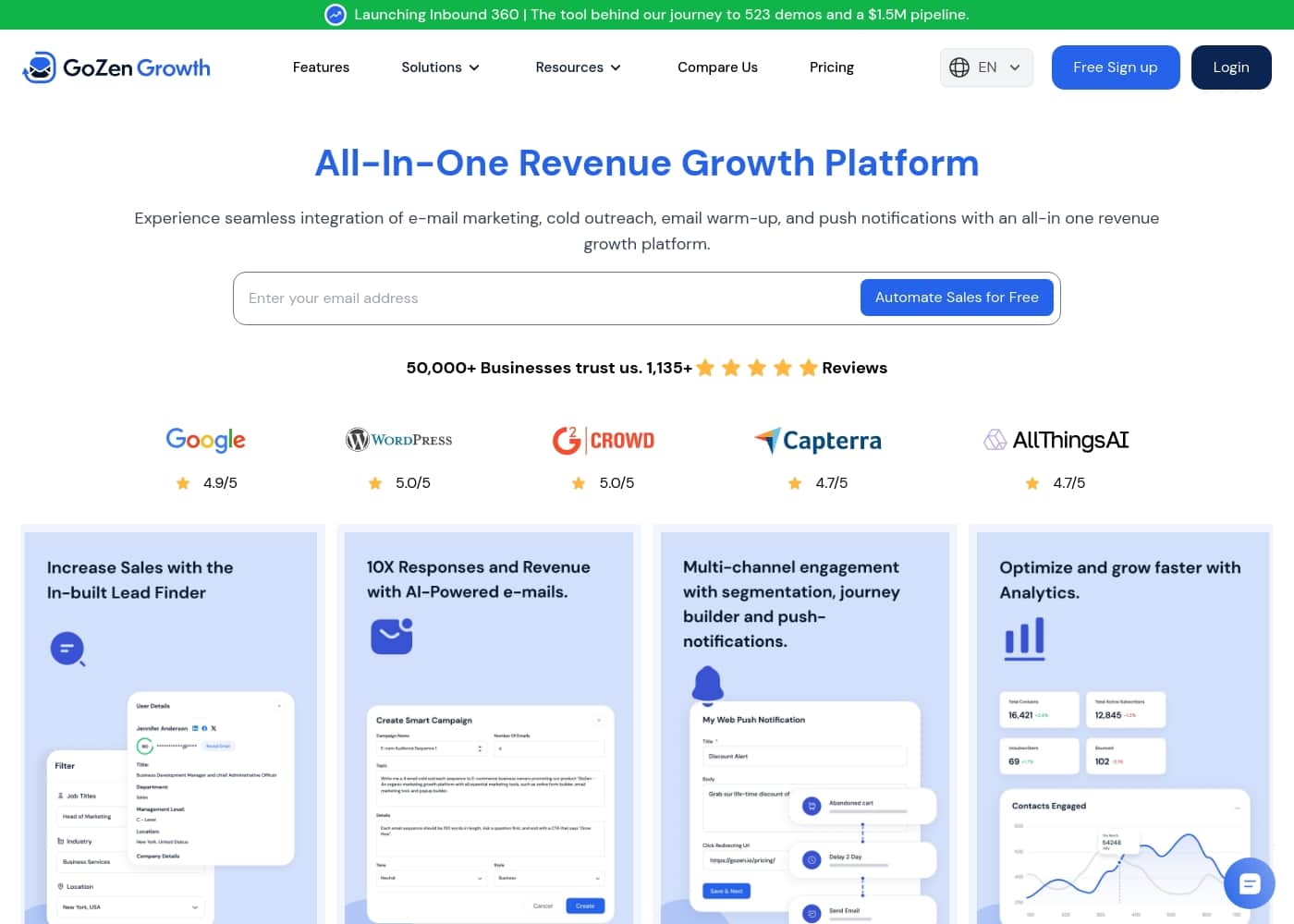Expand the Resources dropdown

pos(579,67)
